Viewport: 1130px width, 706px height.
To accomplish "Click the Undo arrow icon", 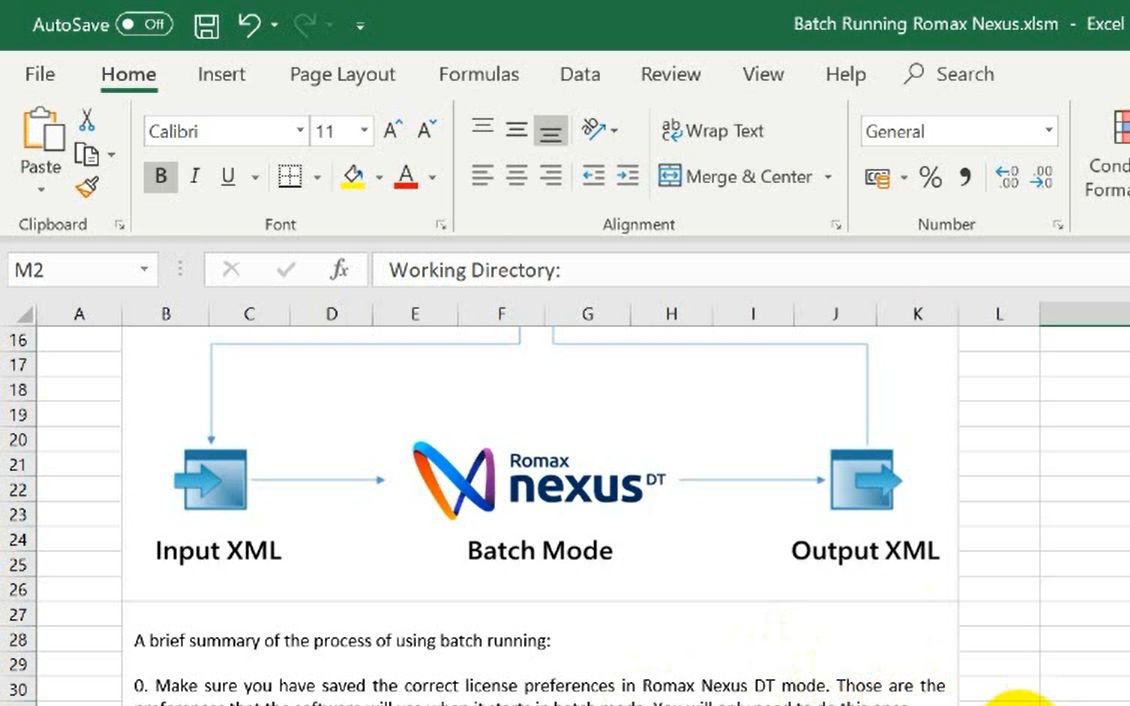I will click(x=249, y=25).
